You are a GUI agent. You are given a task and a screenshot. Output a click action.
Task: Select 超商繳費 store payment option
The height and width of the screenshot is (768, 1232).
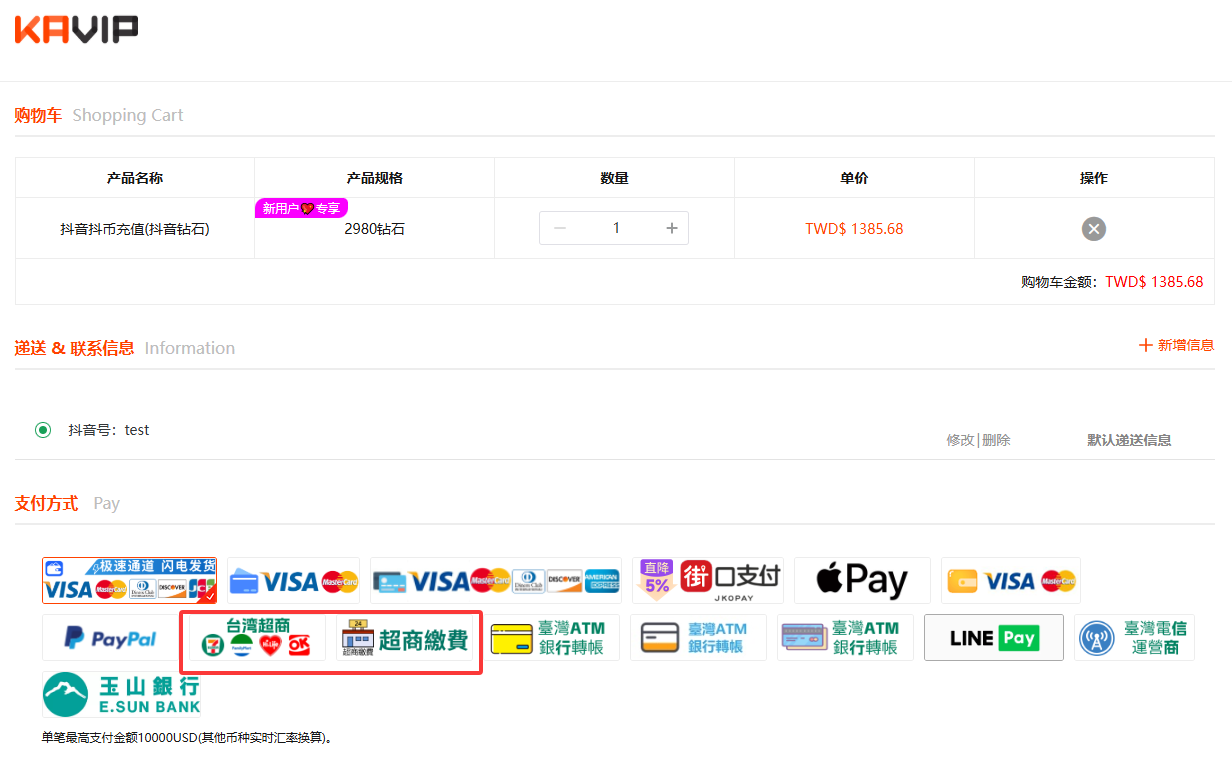click(405, 638)
